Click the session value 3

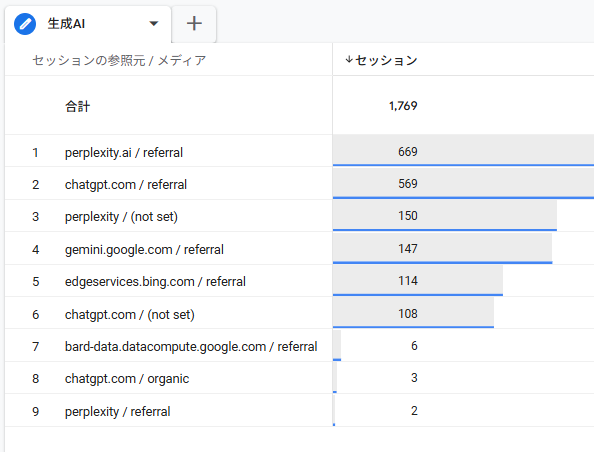pyautogui.click(x=414, y=378)
